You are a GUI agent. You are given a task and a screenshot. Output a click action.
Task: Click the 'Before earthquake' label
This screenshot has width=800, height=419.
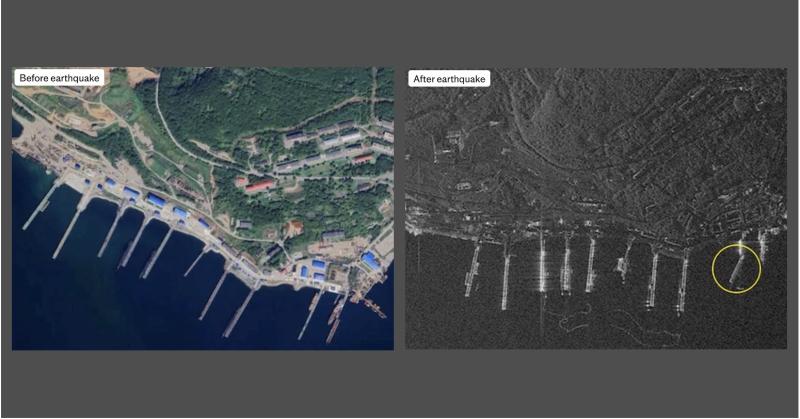(x=59, y=78)
